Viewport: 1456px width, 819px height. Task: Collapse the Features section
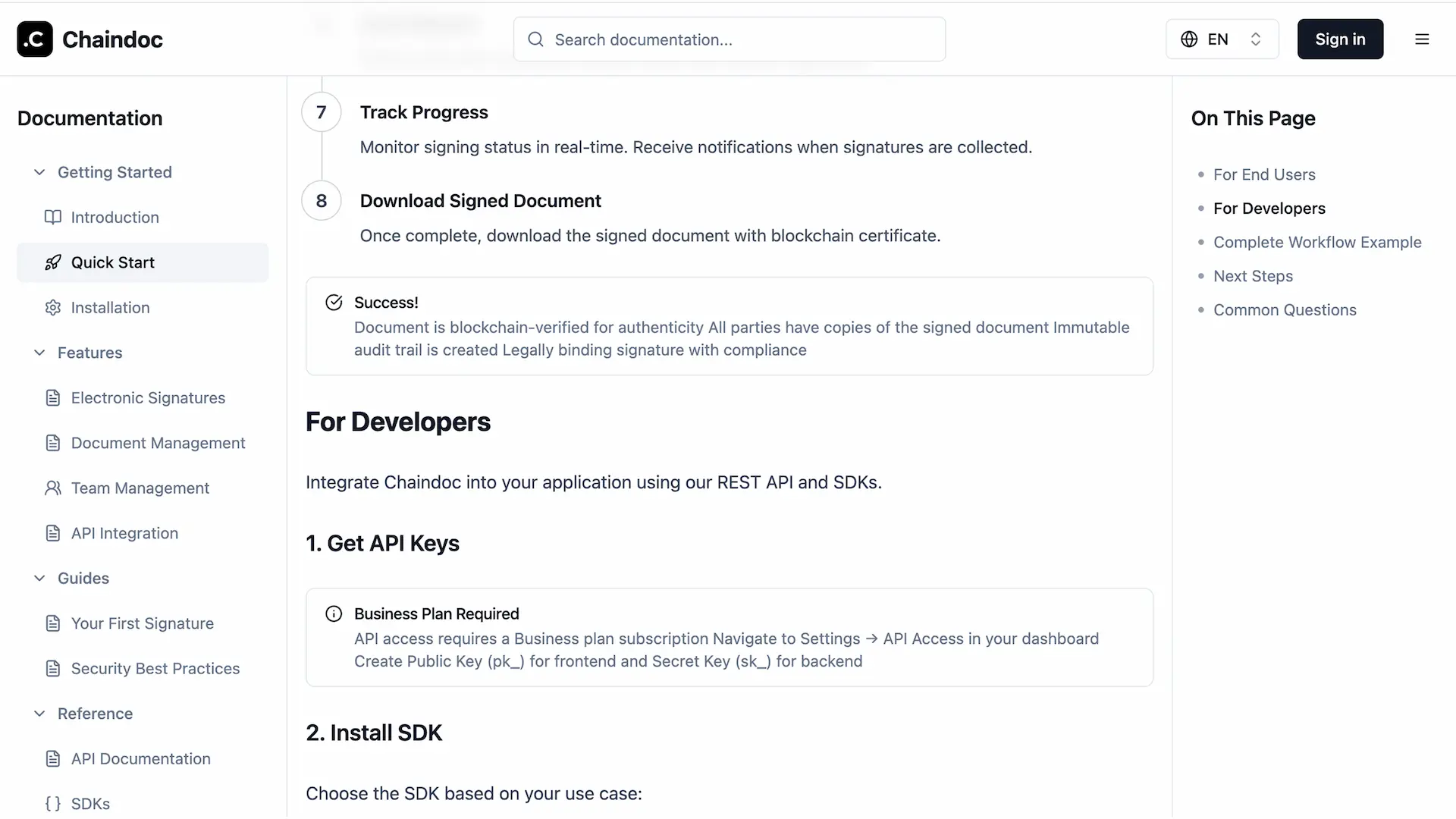pos(39,353)
